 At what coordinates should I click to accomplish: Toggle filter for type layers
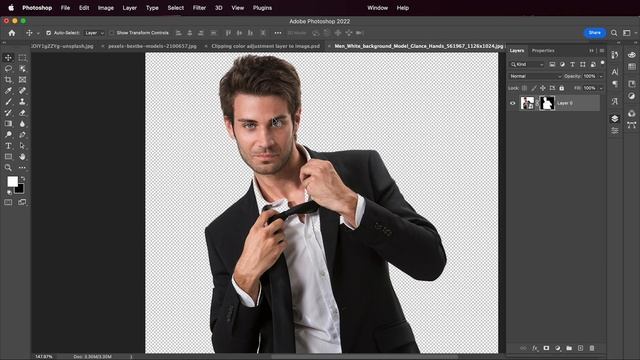click(572, 64)
